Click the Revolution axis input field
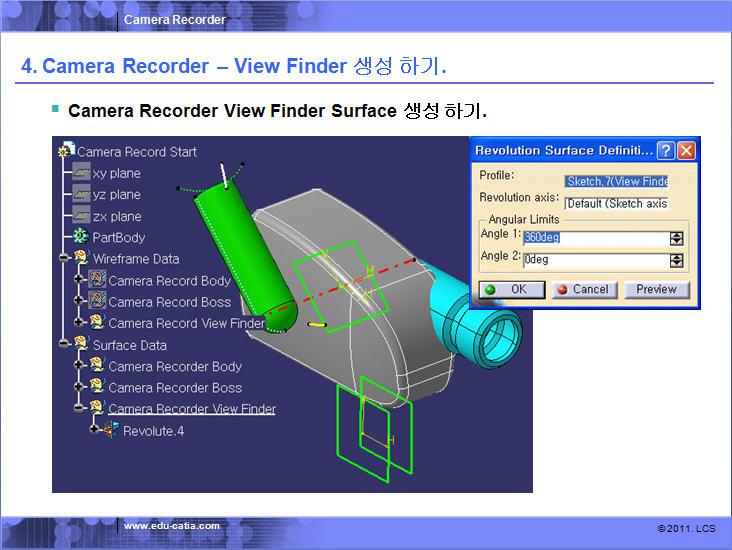This screenshot has height=550, width=732. pyautogui.click(x=616, y=203)
